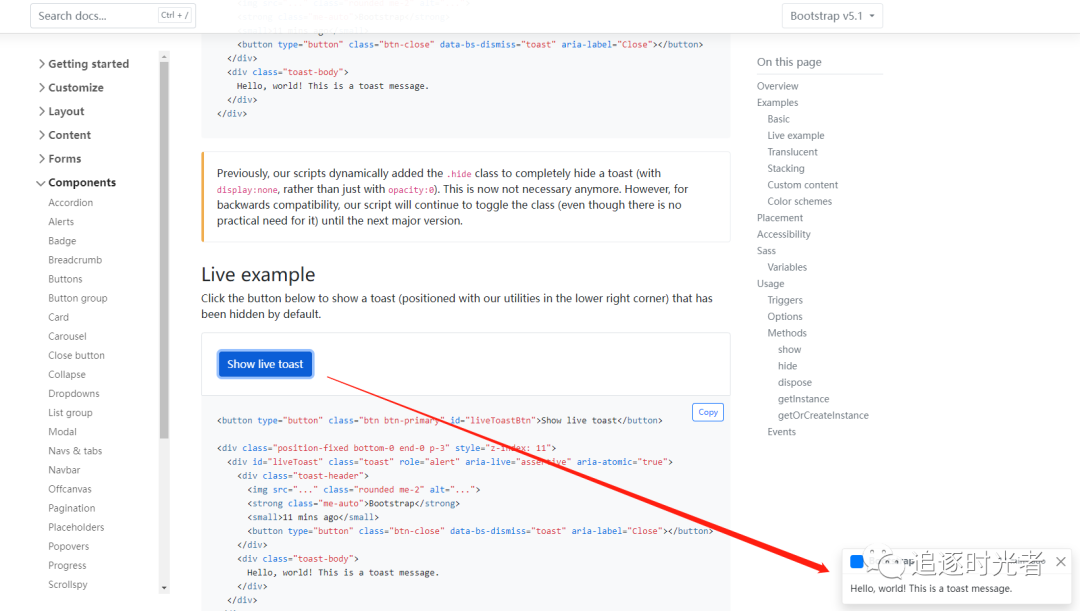Click the Ctrl + / shortcut badge
1080x611 pixels.
[x=174, y=16]
